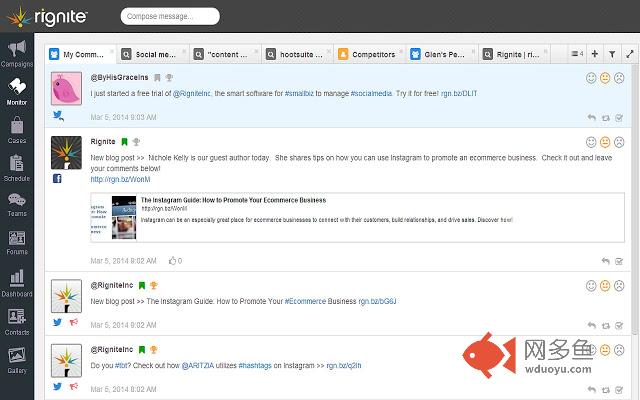Switch to the Rignite | ri... tab

coord(515,54)
